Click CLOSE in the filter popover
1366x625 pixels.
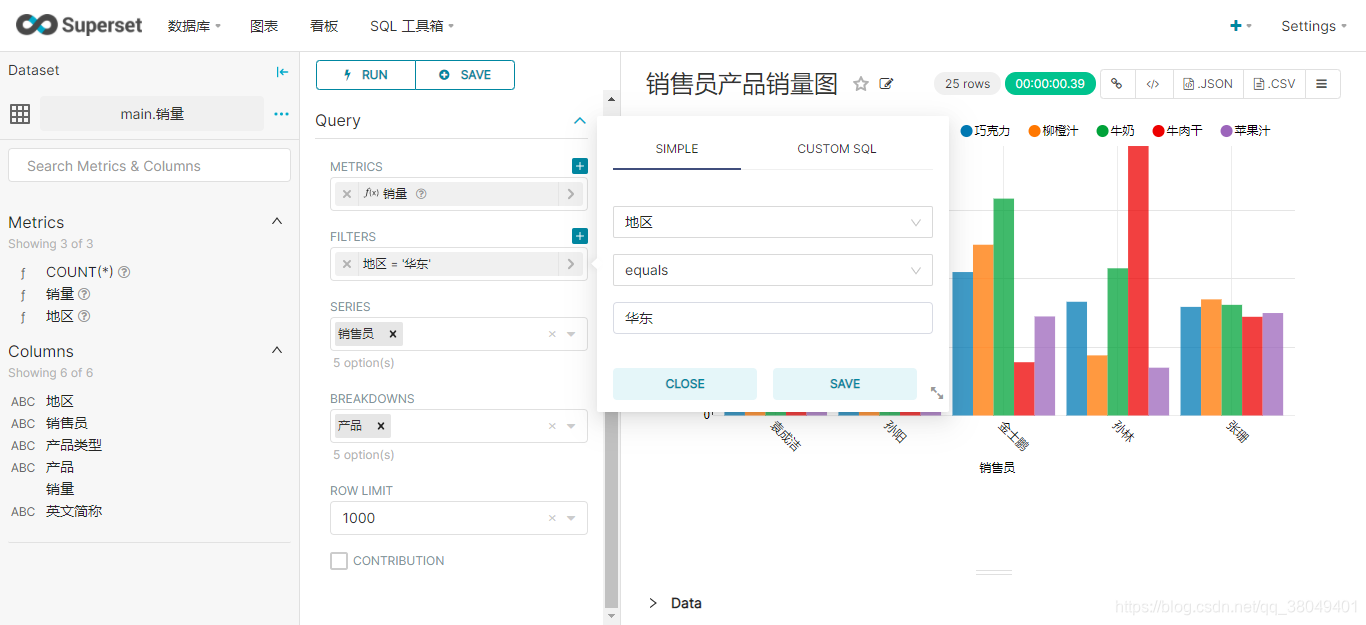point(685,384)
